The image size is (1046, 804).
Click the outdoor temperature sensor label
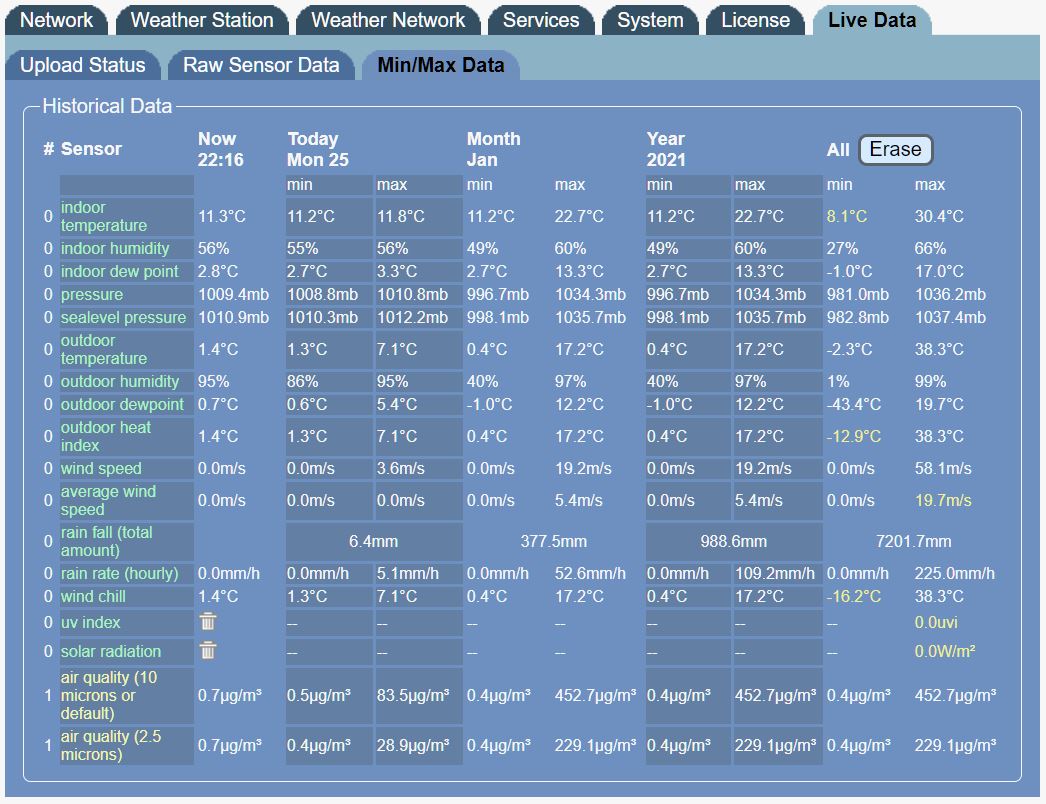pos(104,349)
